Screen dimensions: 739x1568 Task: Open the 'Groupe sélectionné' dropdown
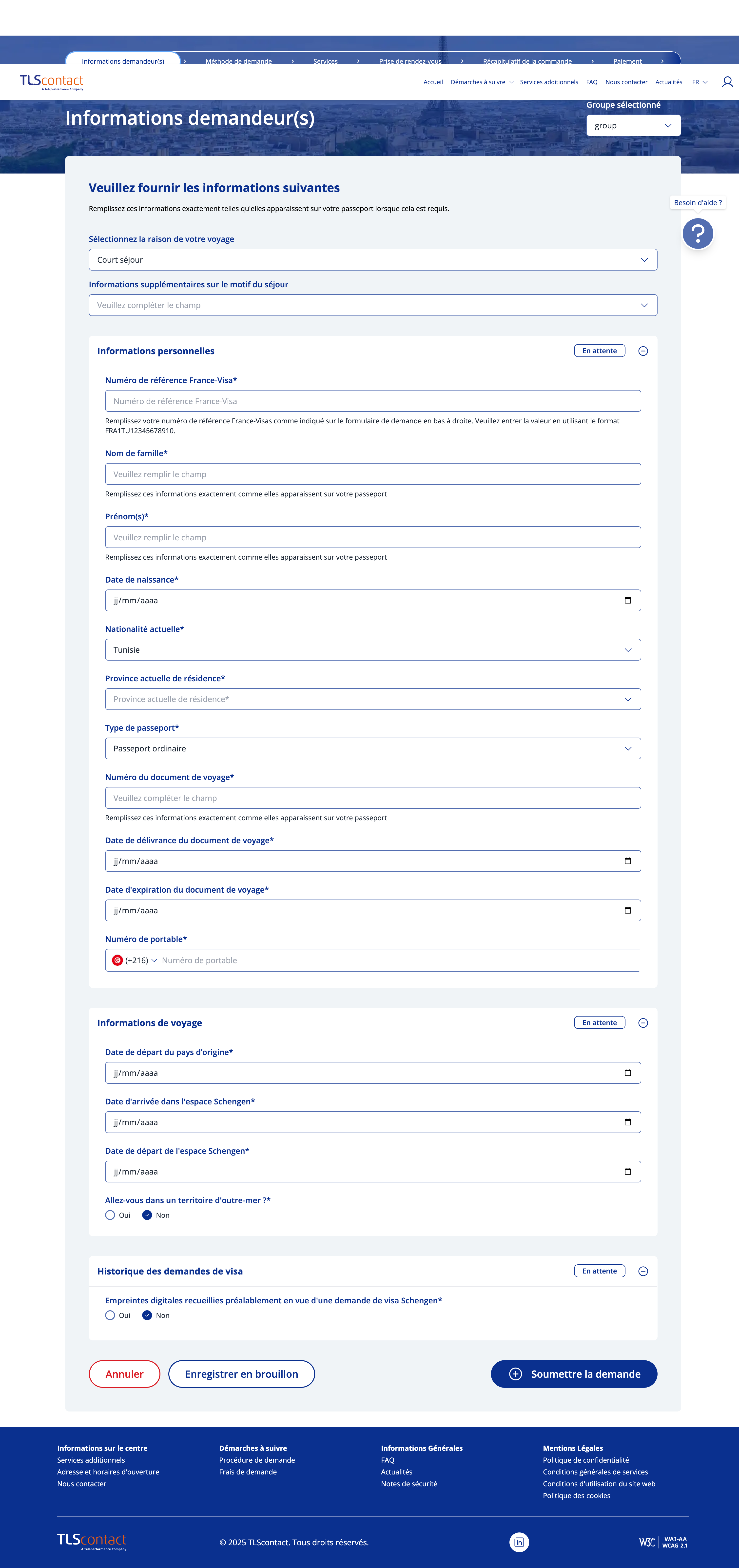[x=633, y=125]
